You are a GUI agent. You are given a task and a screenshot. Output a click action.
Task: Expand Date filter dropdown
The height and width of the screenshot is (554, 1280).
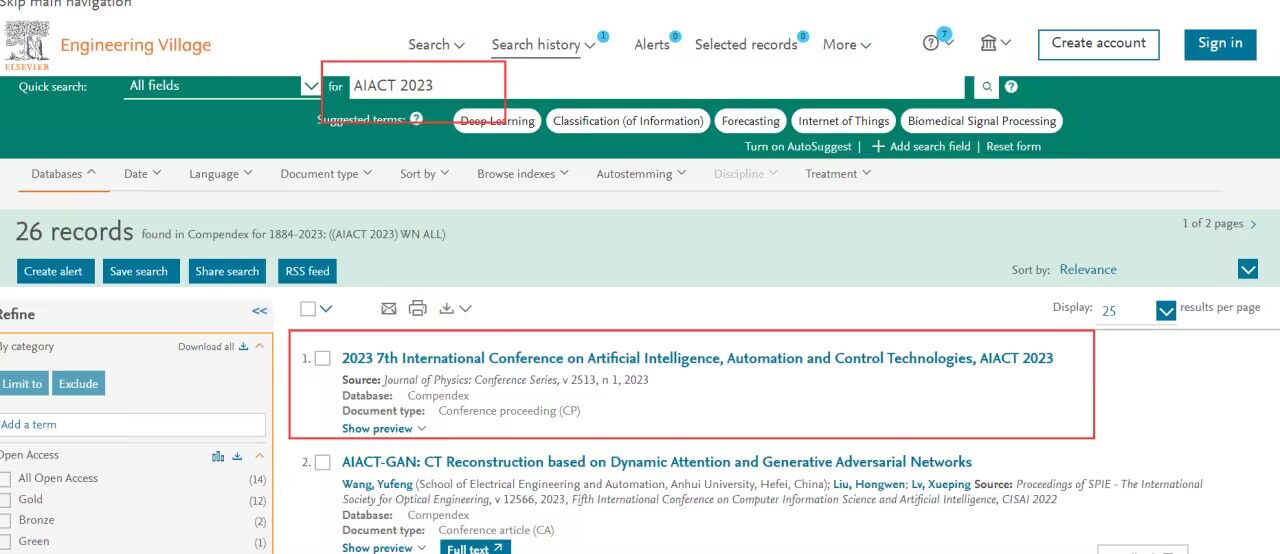click(x=142, y=174)
